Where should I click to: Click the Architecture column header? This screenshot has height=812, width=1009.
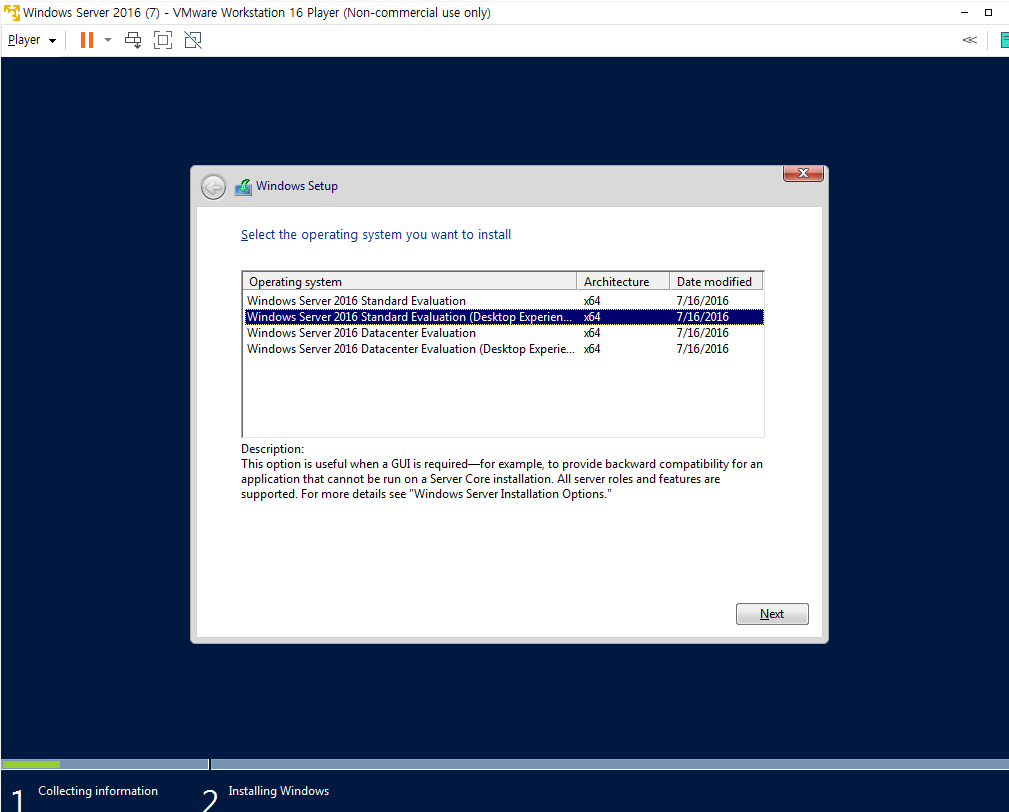(623, 281)
